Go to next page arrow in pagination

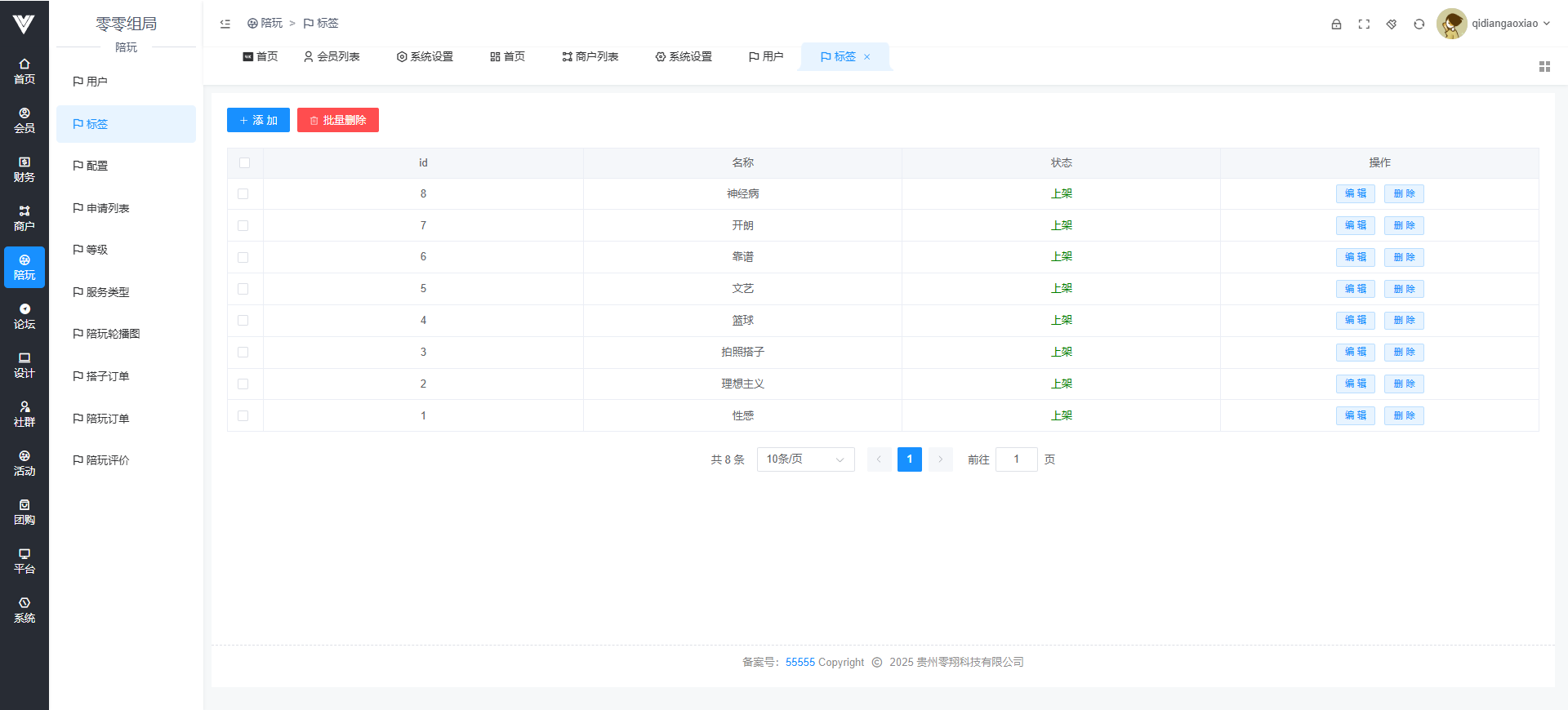click(x=940, y=459)
